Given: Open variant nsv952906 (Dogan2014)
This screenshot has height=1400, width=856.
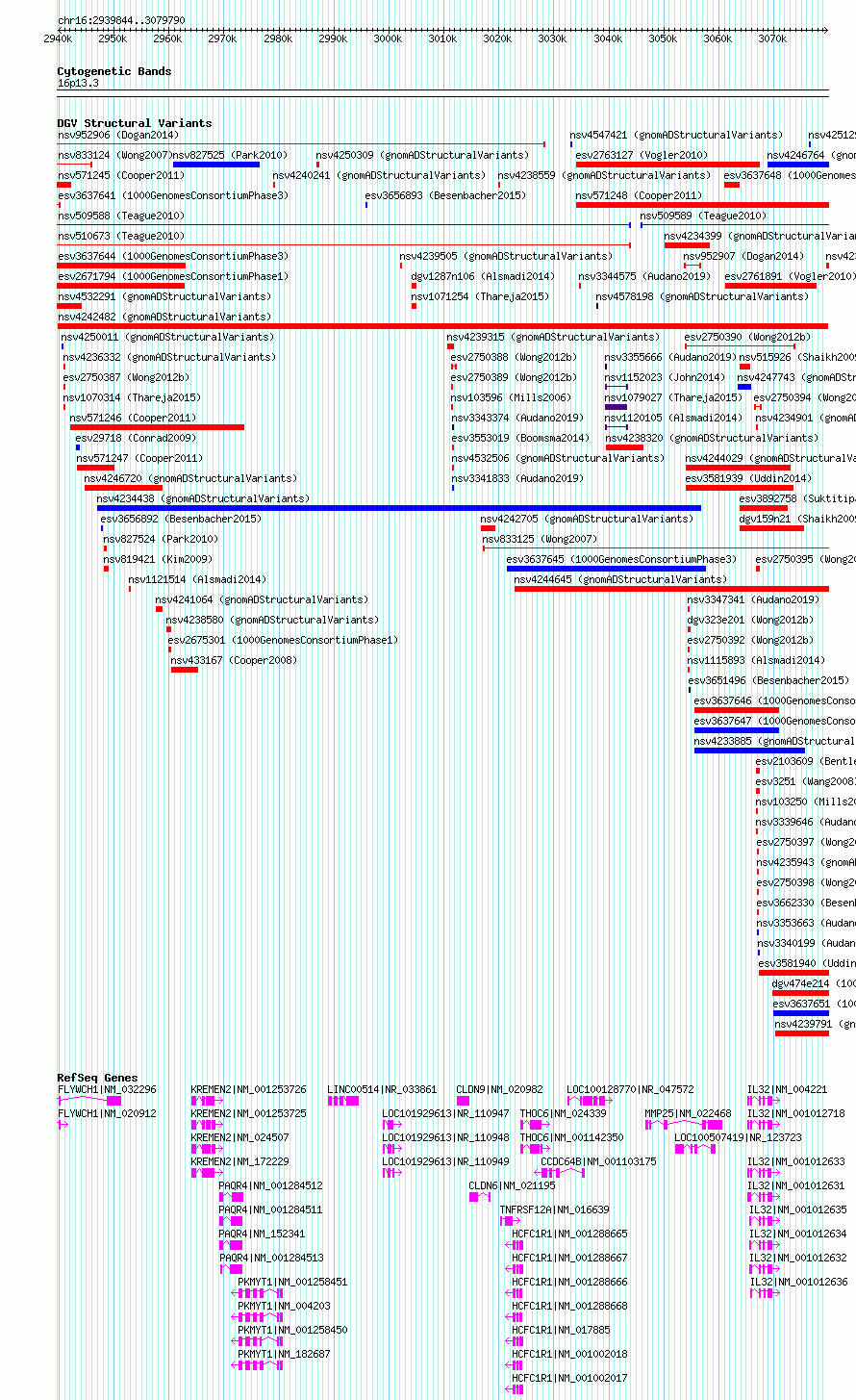Looking at the screenshot, I should click(x=118, y=135).
